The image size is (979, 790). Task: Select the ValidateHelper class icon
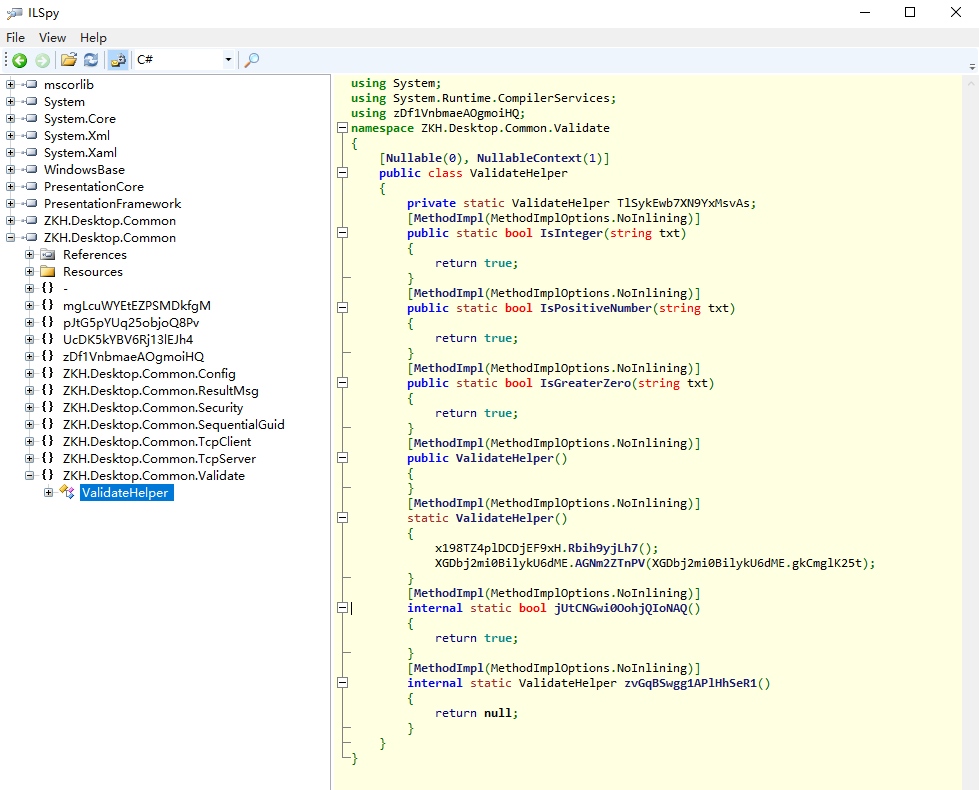coord(67,491)
